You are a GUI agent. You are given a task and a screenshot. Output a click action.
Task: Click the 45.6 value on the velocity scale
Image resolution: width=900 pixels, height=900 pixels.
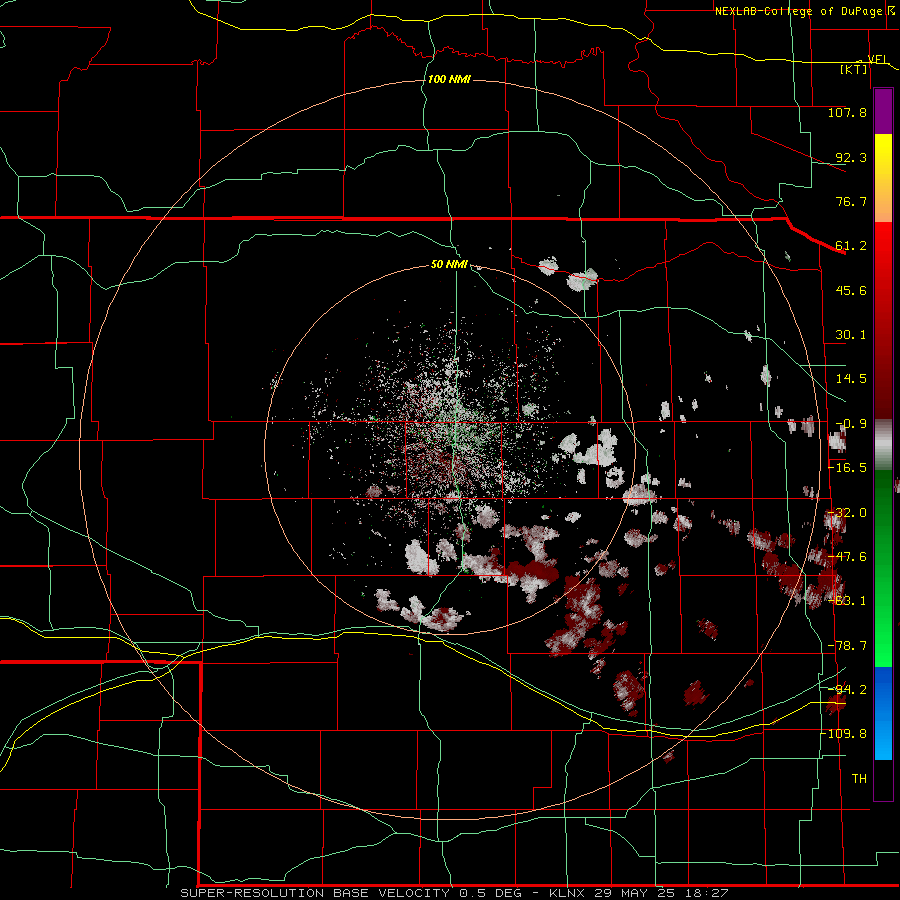[851, 290]
